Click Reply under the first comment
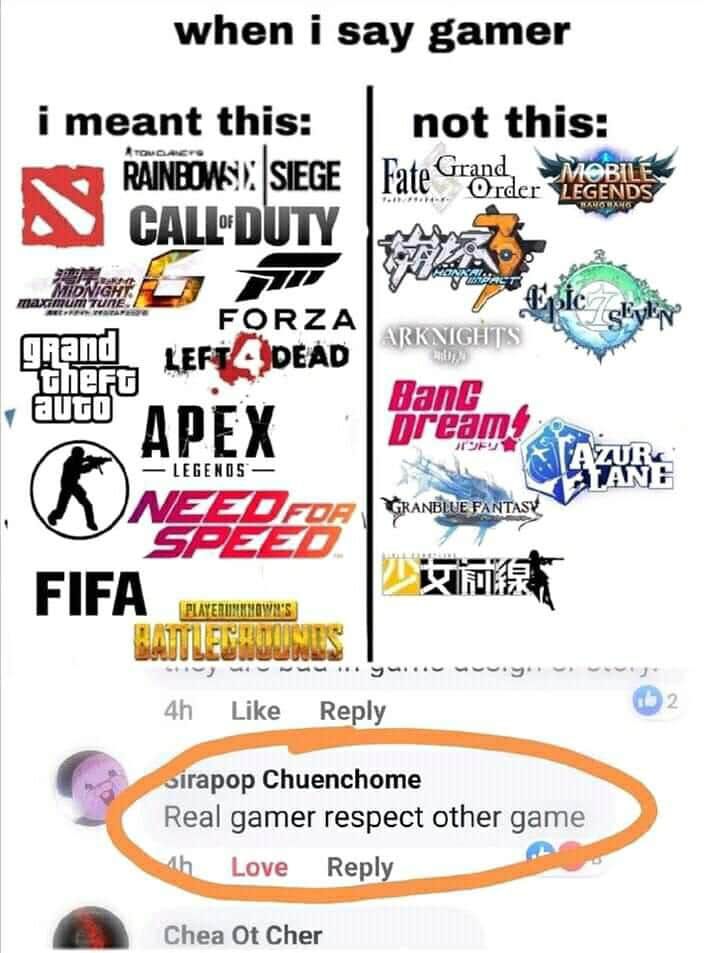The width and height of the screenshot is (719, 953). (353, 710)
